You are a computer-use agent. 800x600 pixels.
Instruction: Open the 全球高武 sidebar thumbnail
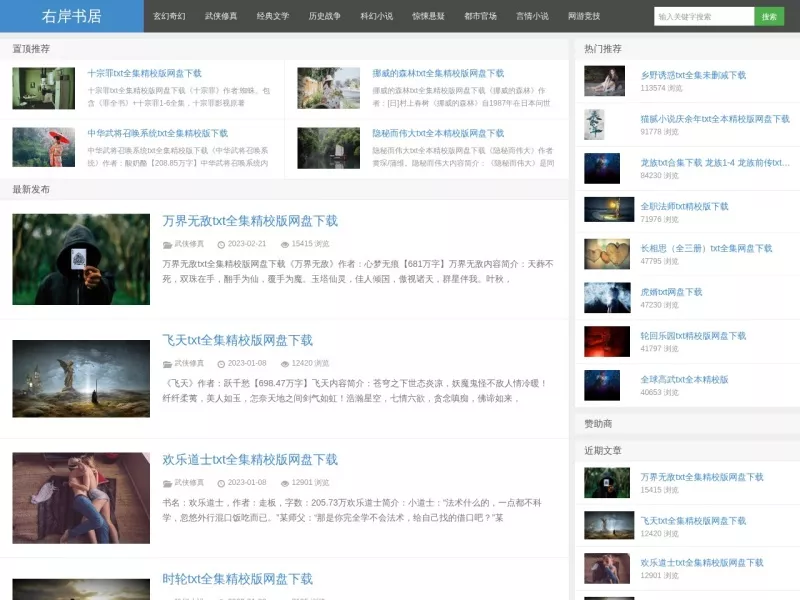[602, 385]
